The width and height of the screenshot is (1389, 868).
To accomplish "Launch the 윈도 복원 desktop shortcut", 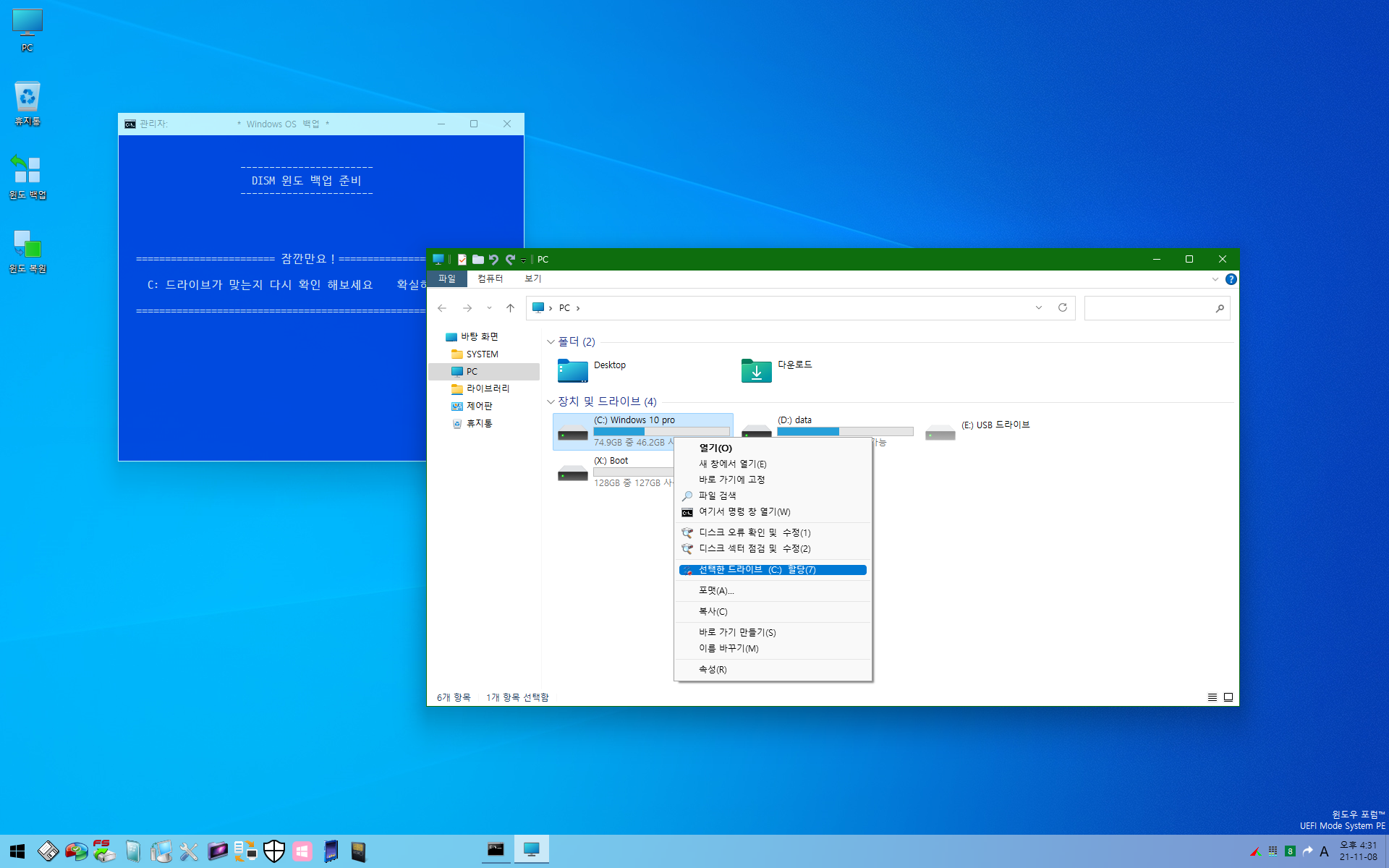I will pyautogui.click(x=27, y=252).
